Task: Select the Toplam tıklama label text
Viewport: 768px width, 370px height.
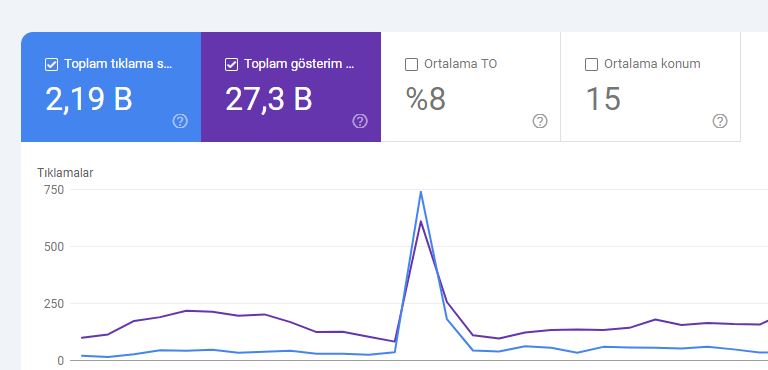Action: pyautogui.click(x=118, y=64)
